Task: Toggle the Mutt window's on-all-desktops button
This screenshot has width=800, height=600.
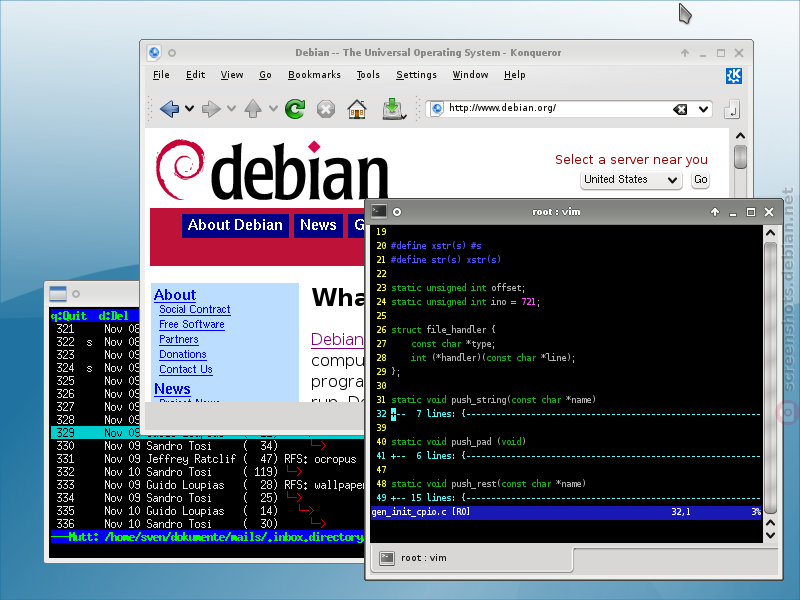Action: tap(76, 294)
